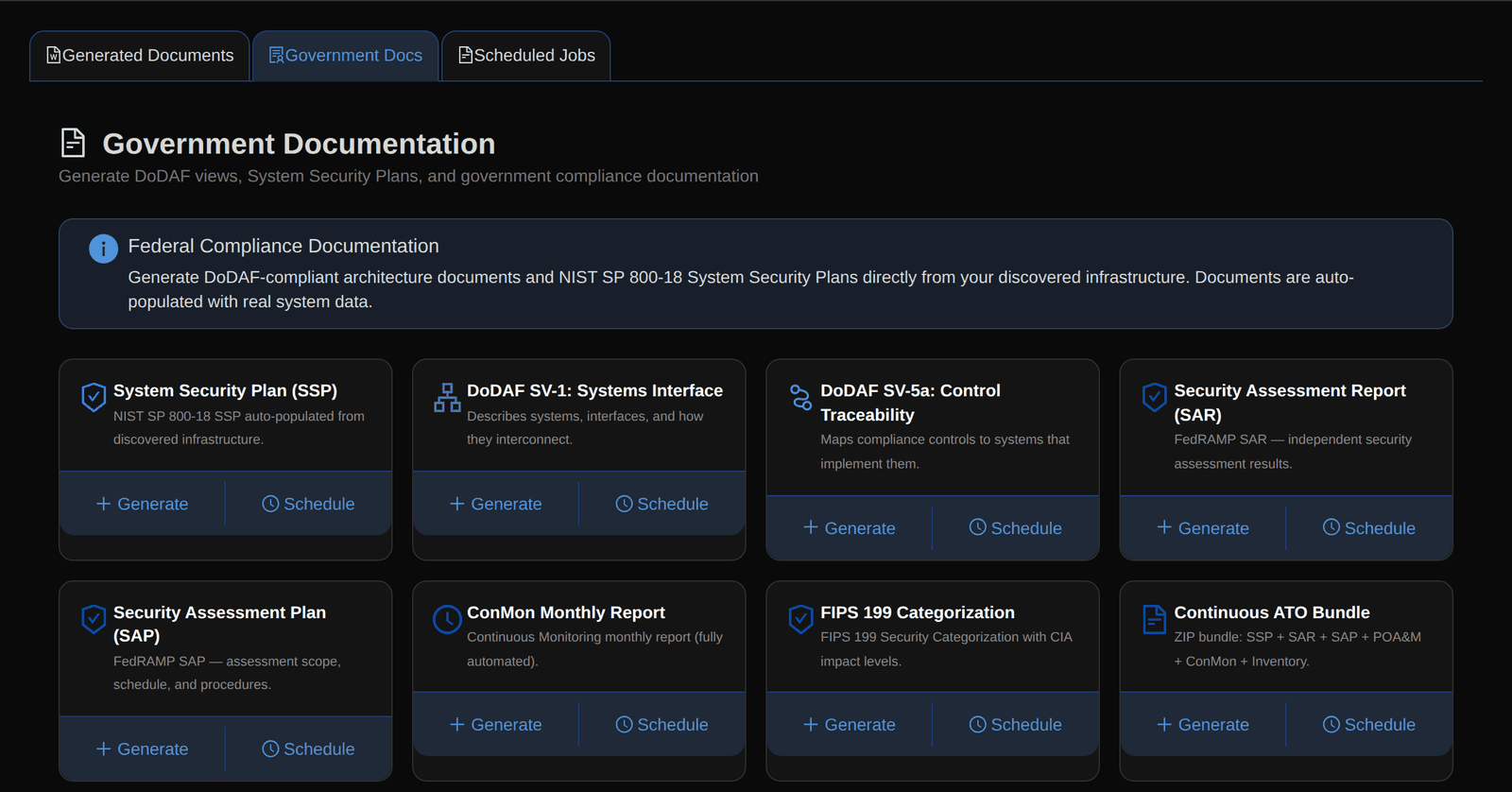
Task: Click the traceability link icon on DoDAF SV-5a card
Action: pyautogui.click(x=800, y=397)
